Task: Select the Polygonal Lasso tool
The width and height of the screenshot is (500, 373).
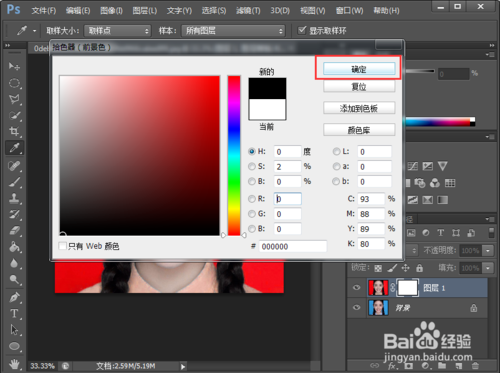Action: coord(14,99)
